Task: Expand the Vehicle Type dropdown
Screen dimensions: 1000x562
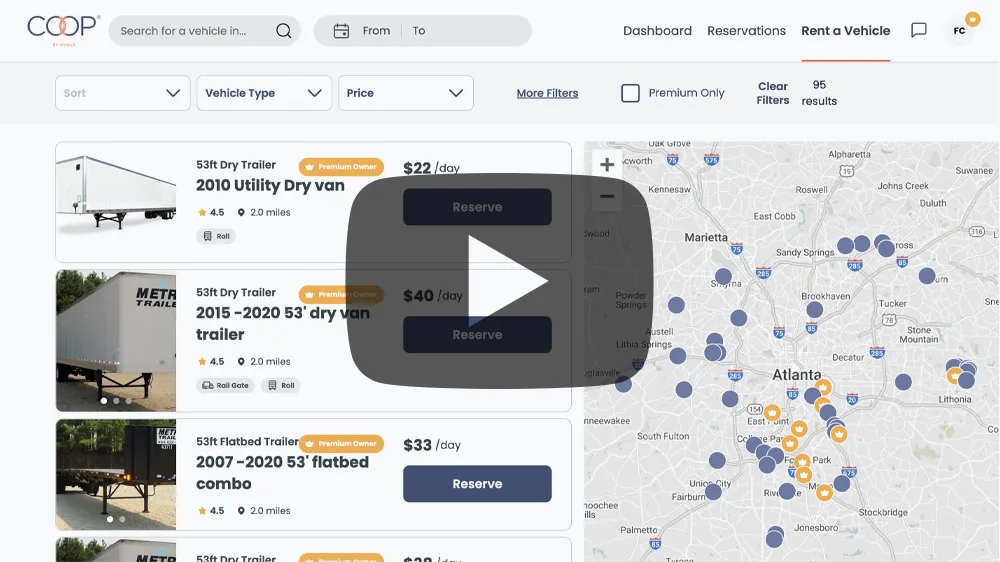Action: [264, 93]
